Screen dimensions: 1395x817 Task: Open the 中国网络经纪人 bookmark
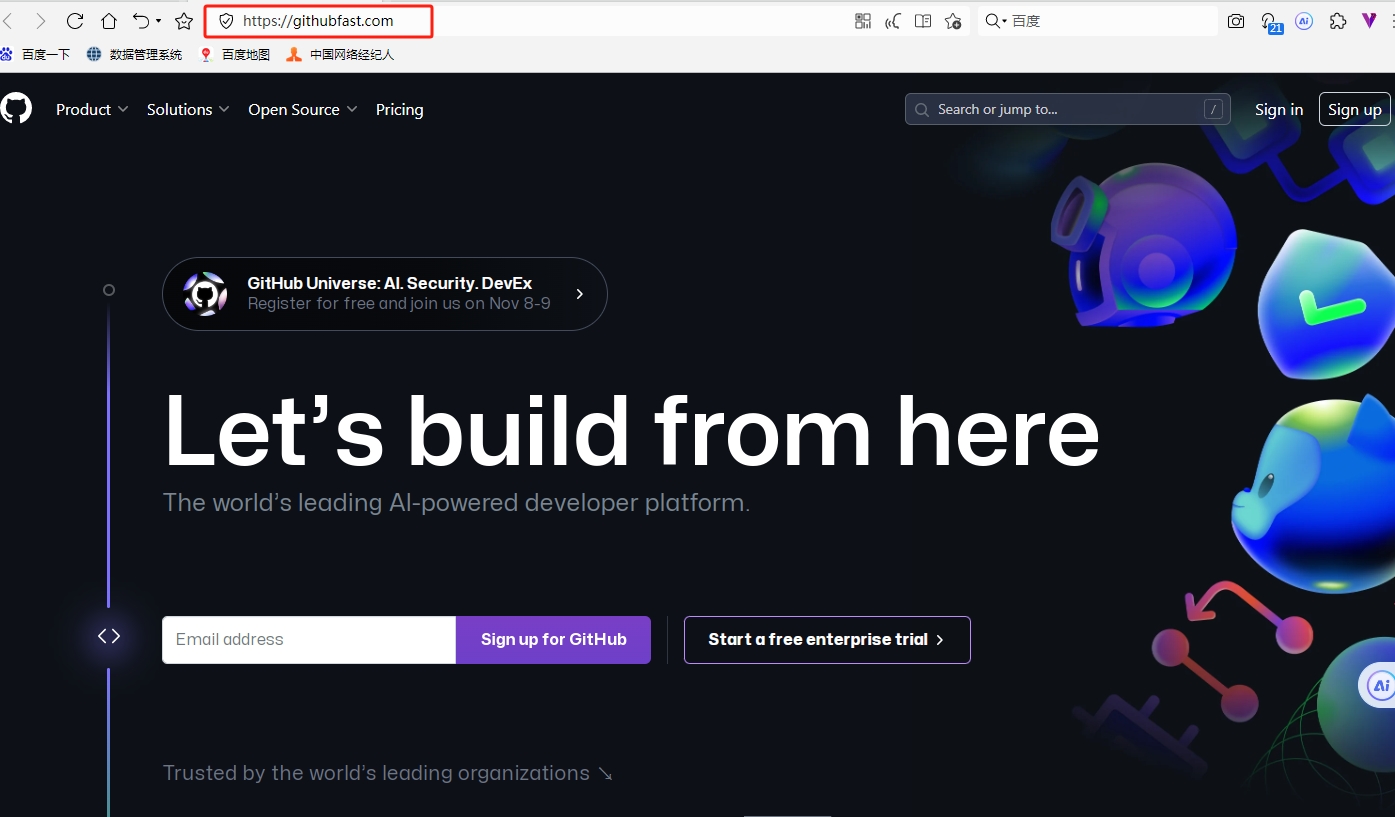(x=341, y=55)
